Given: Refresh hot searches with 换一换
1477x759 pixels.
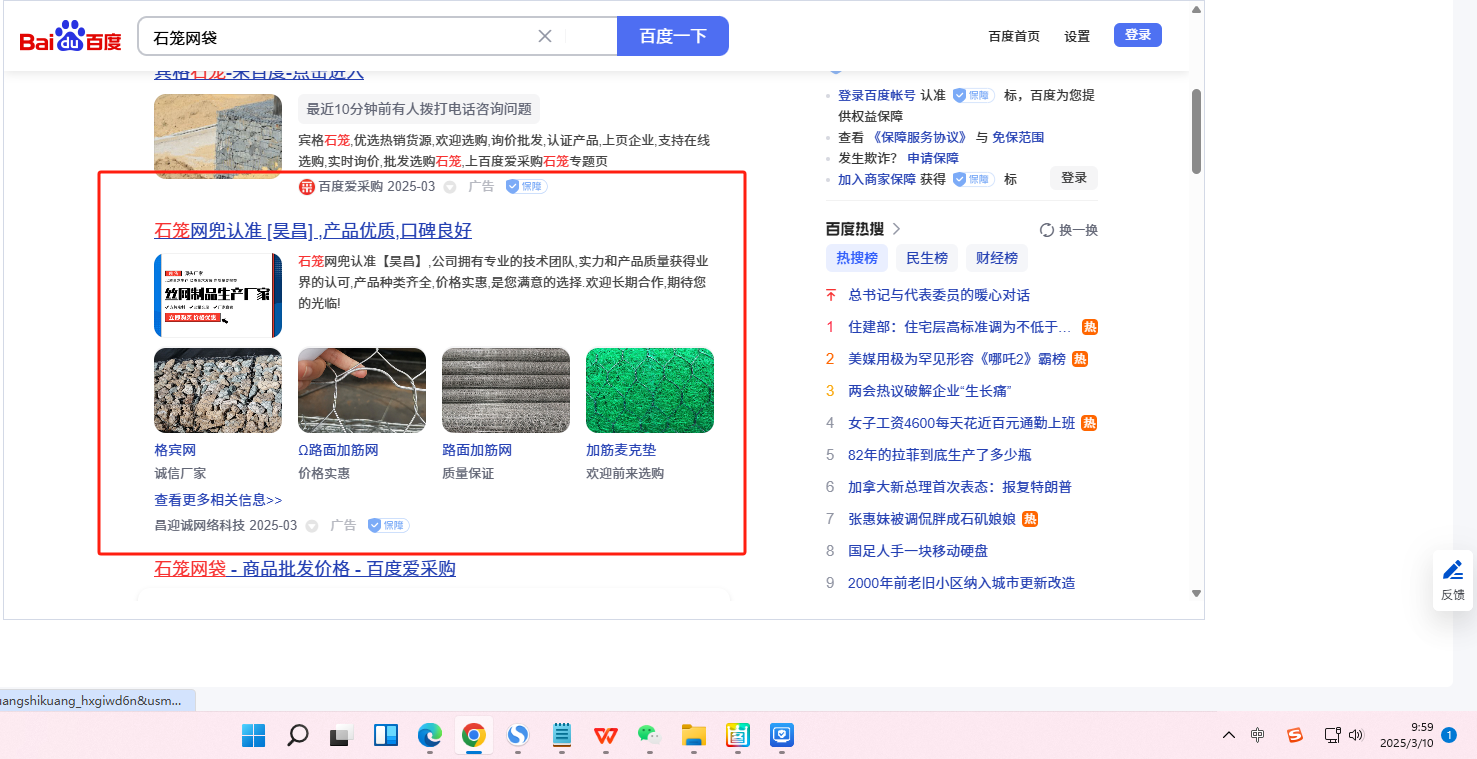Looking at the screenshot, I should [x=1069, y=230].
